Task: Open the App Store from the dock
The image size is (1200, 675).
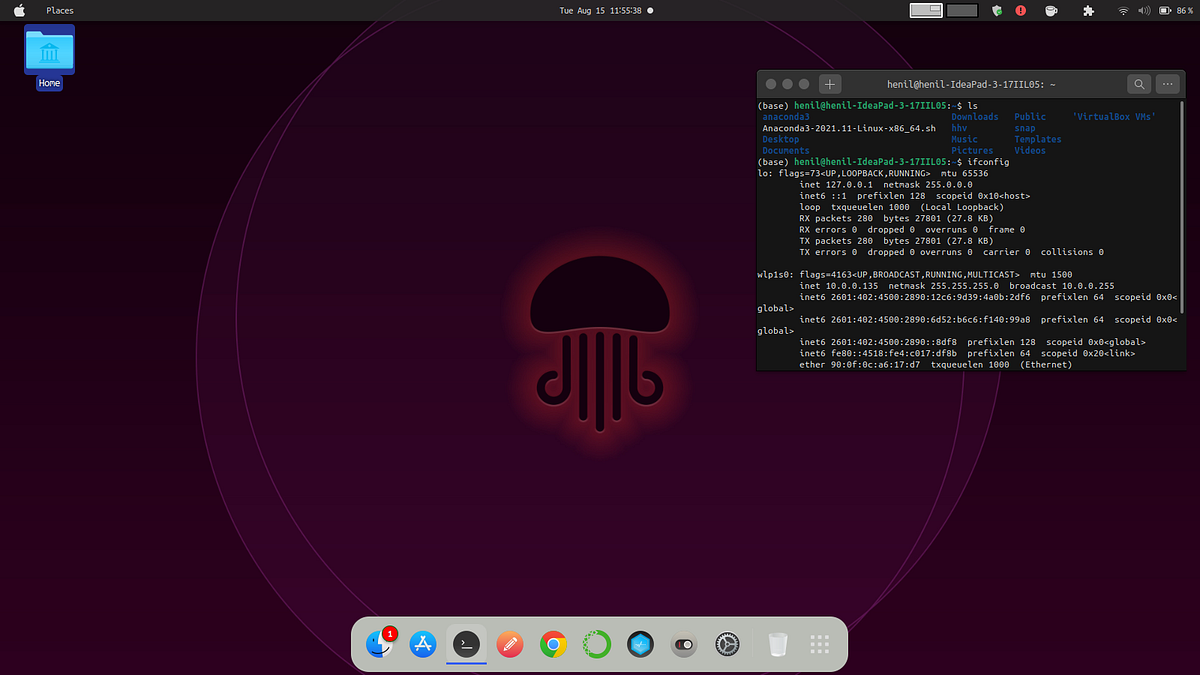Action: [422, 644]
